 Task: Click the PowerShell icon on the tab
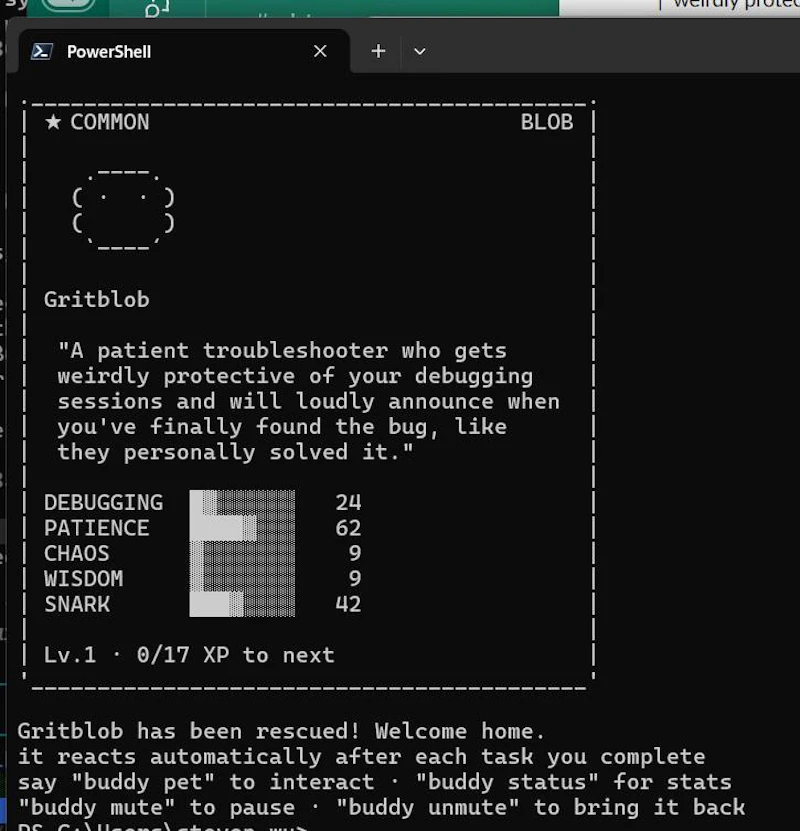[x=41, y=51]
